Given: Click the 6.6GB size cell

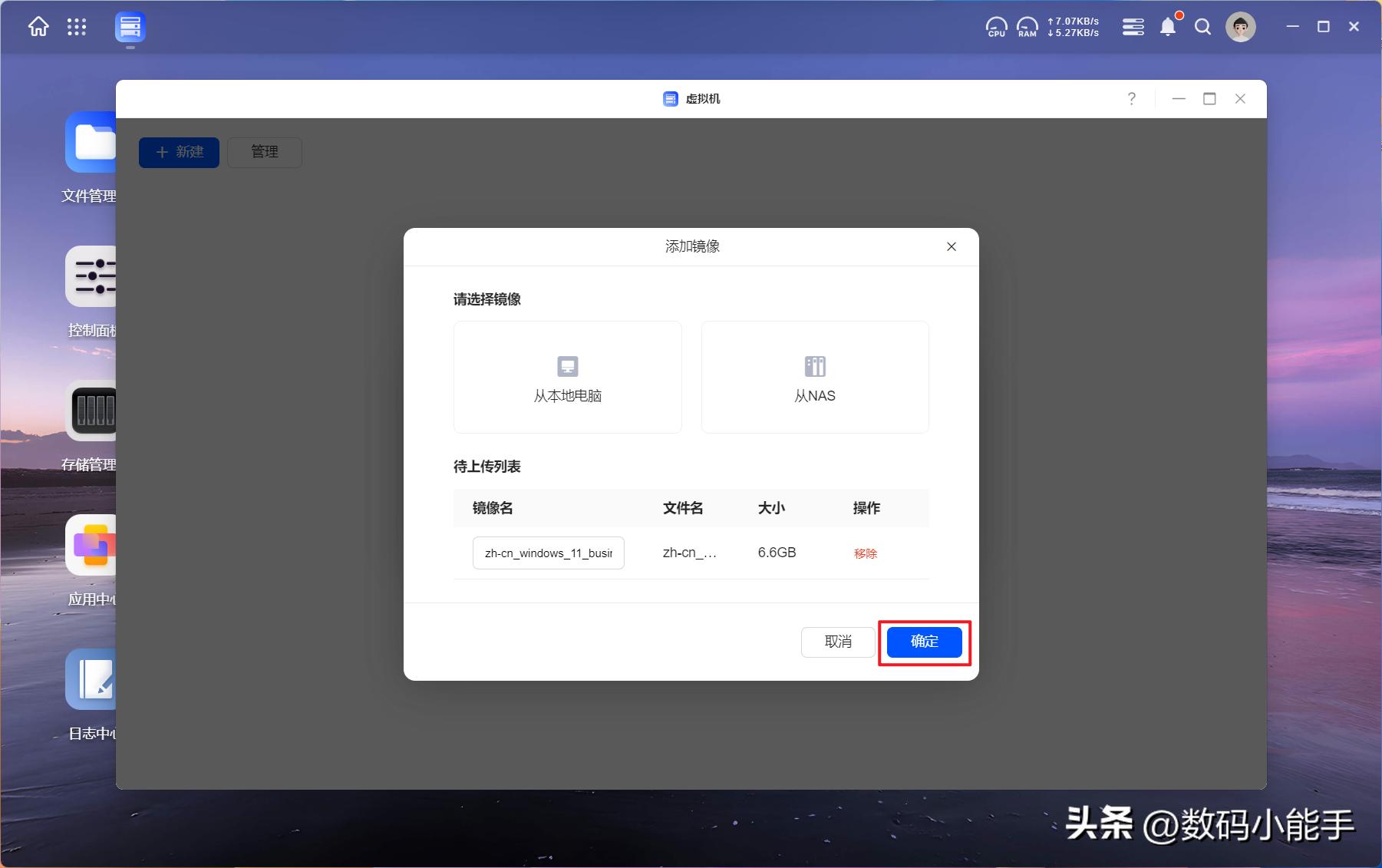Looking at the screenshot, I should [777, 553].
